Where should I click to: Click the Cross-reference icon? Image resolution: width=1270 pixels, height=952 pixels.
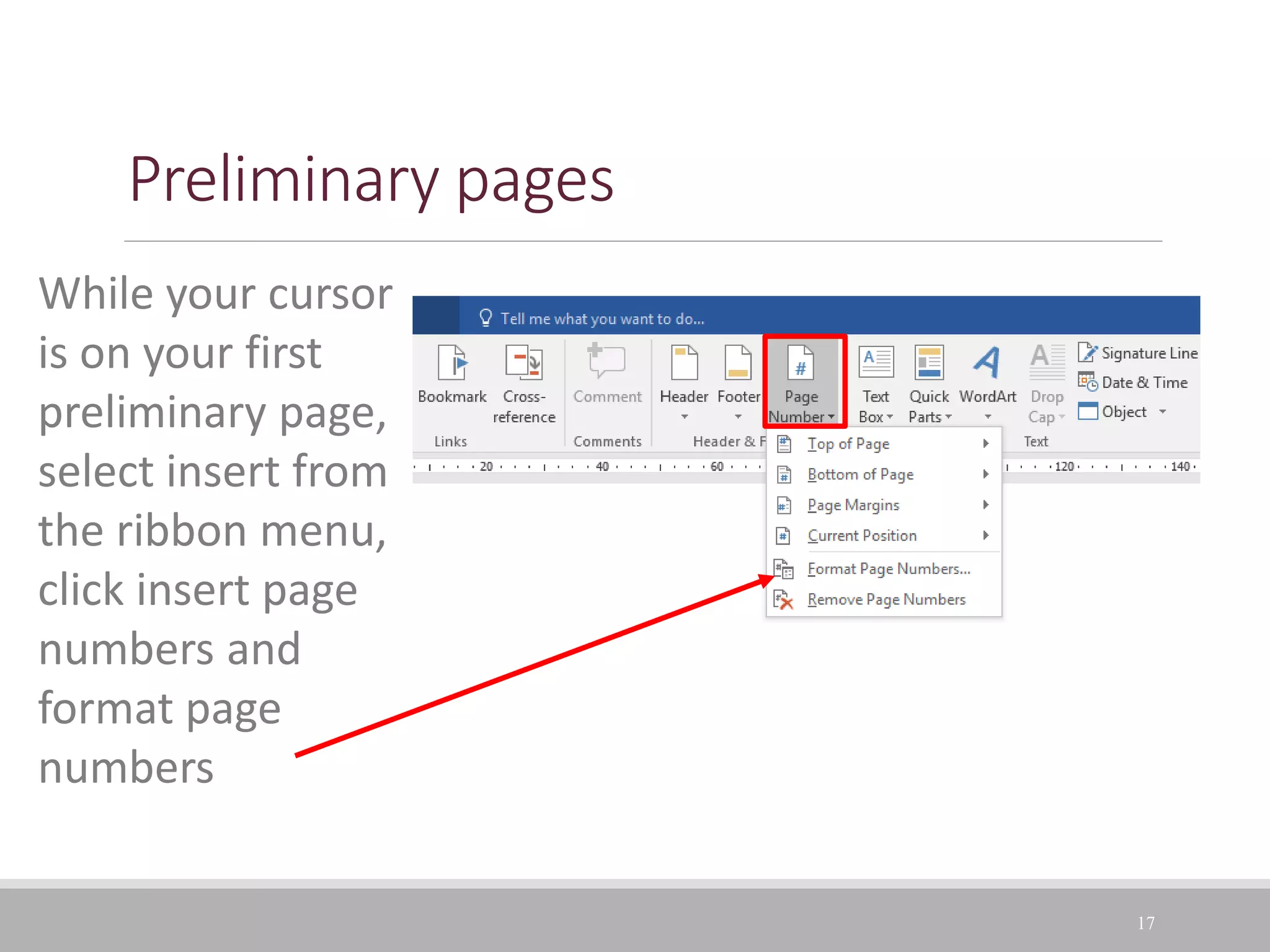[x=524, y=362]
